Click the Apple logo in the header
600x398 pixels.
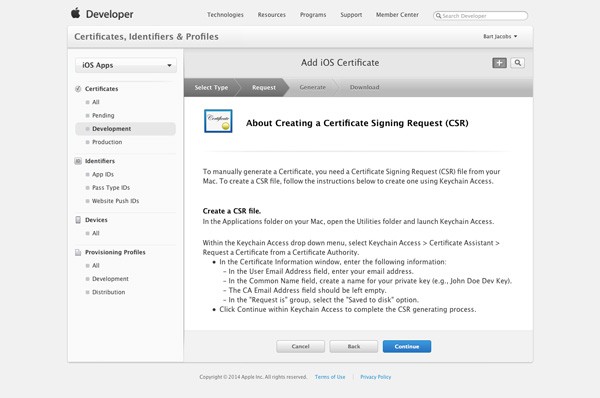tap(76, 13)
